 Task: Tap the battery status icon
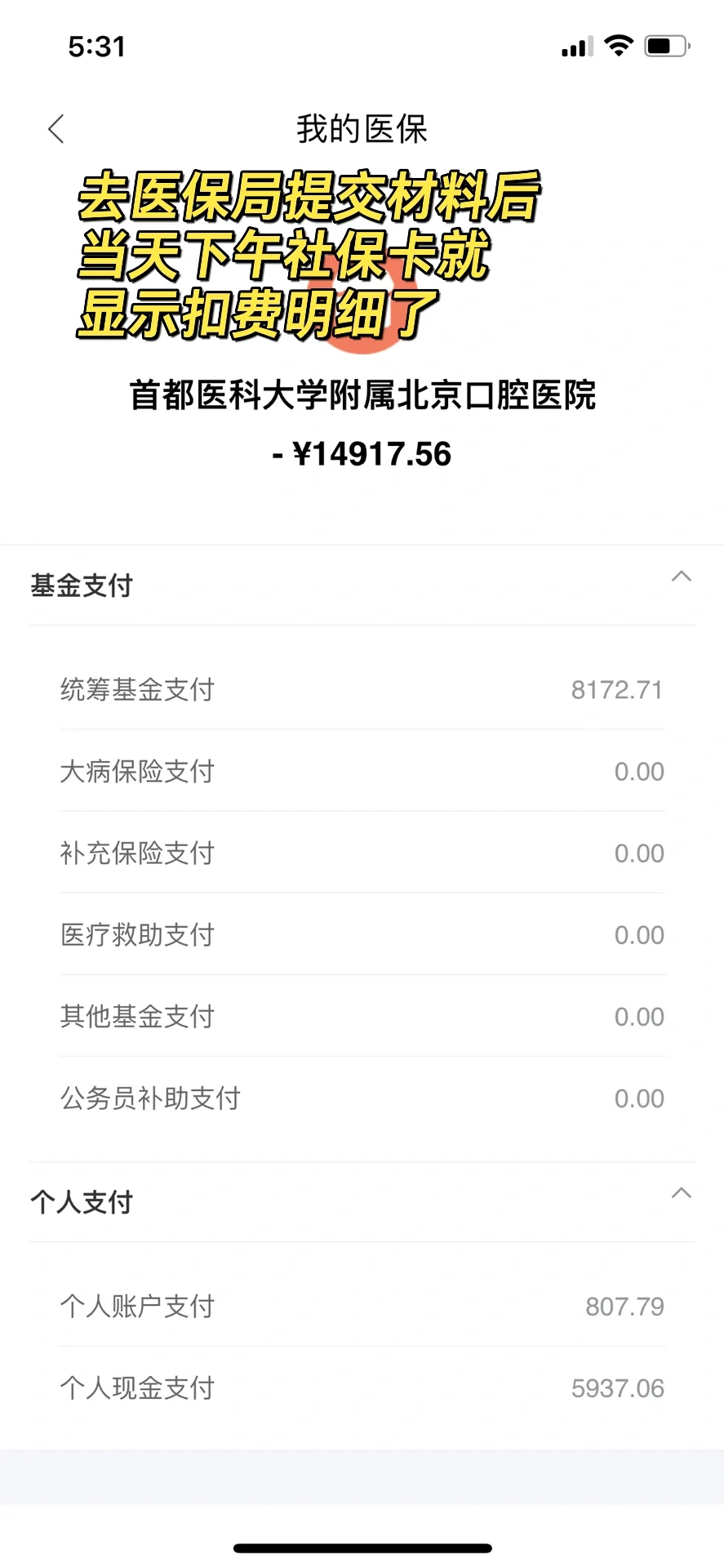tap(667, 46)
